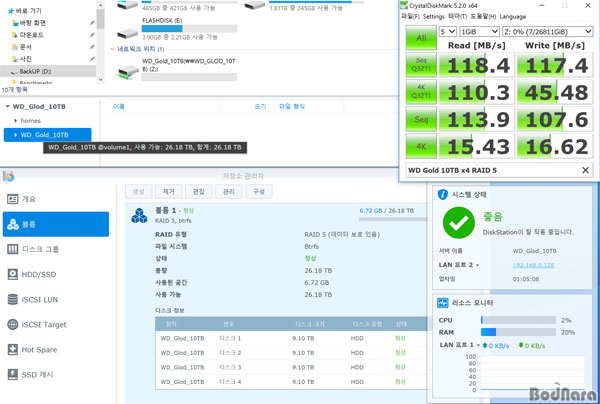Click the Configure button in volume toolbar

pos(259,192)
